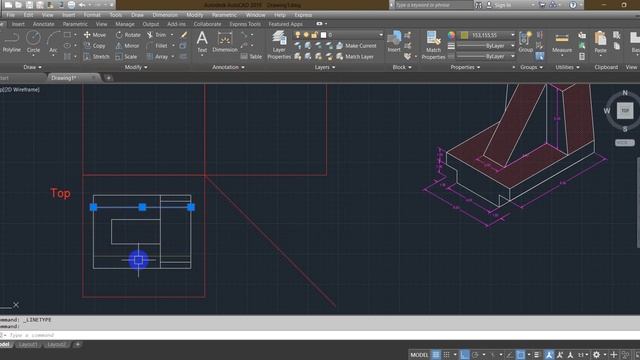
Task: Click the color wheel icon in Properties
Action: pos(451,35)
